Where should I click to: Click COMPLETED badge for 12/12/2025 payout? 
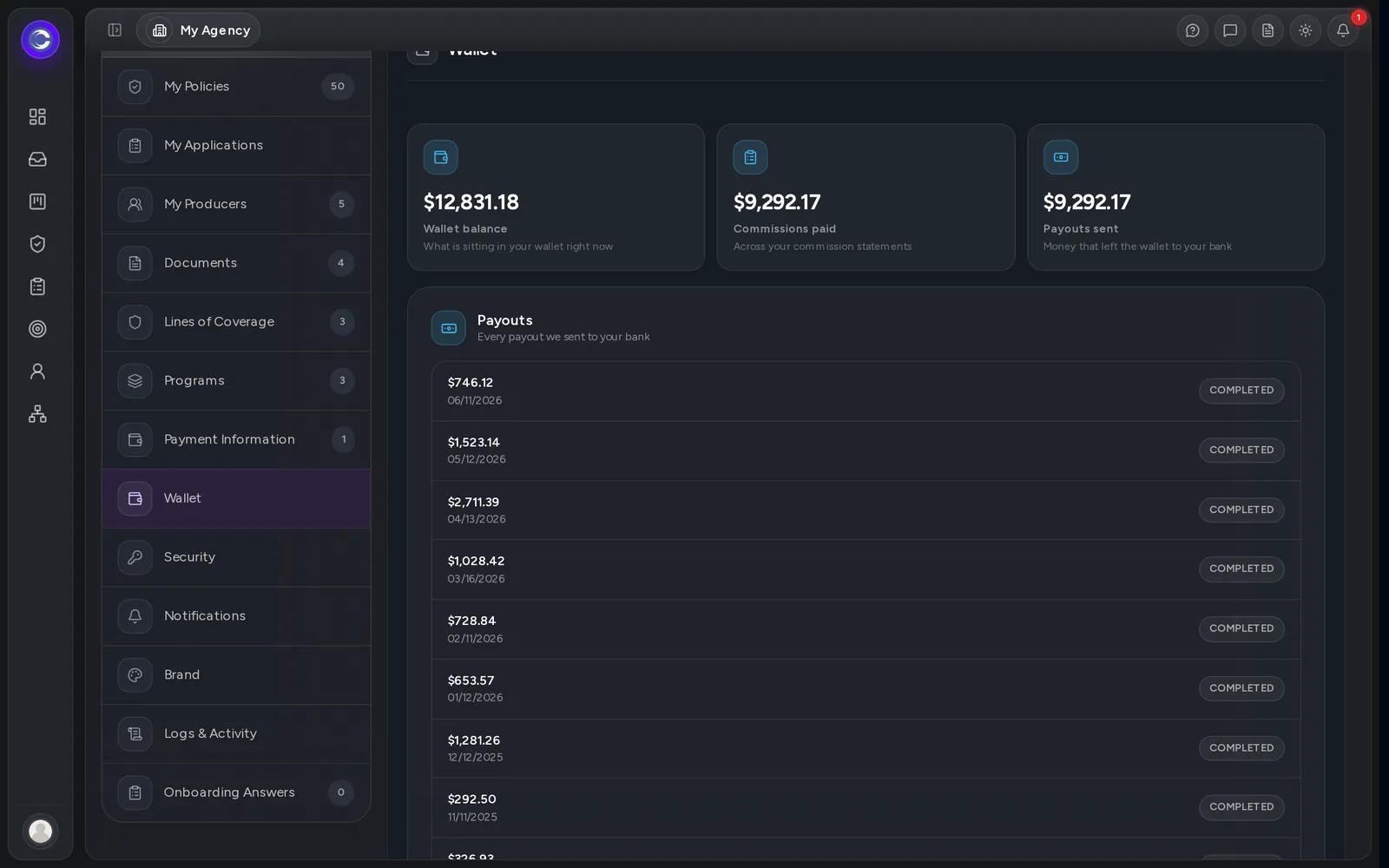point(1241,748)
